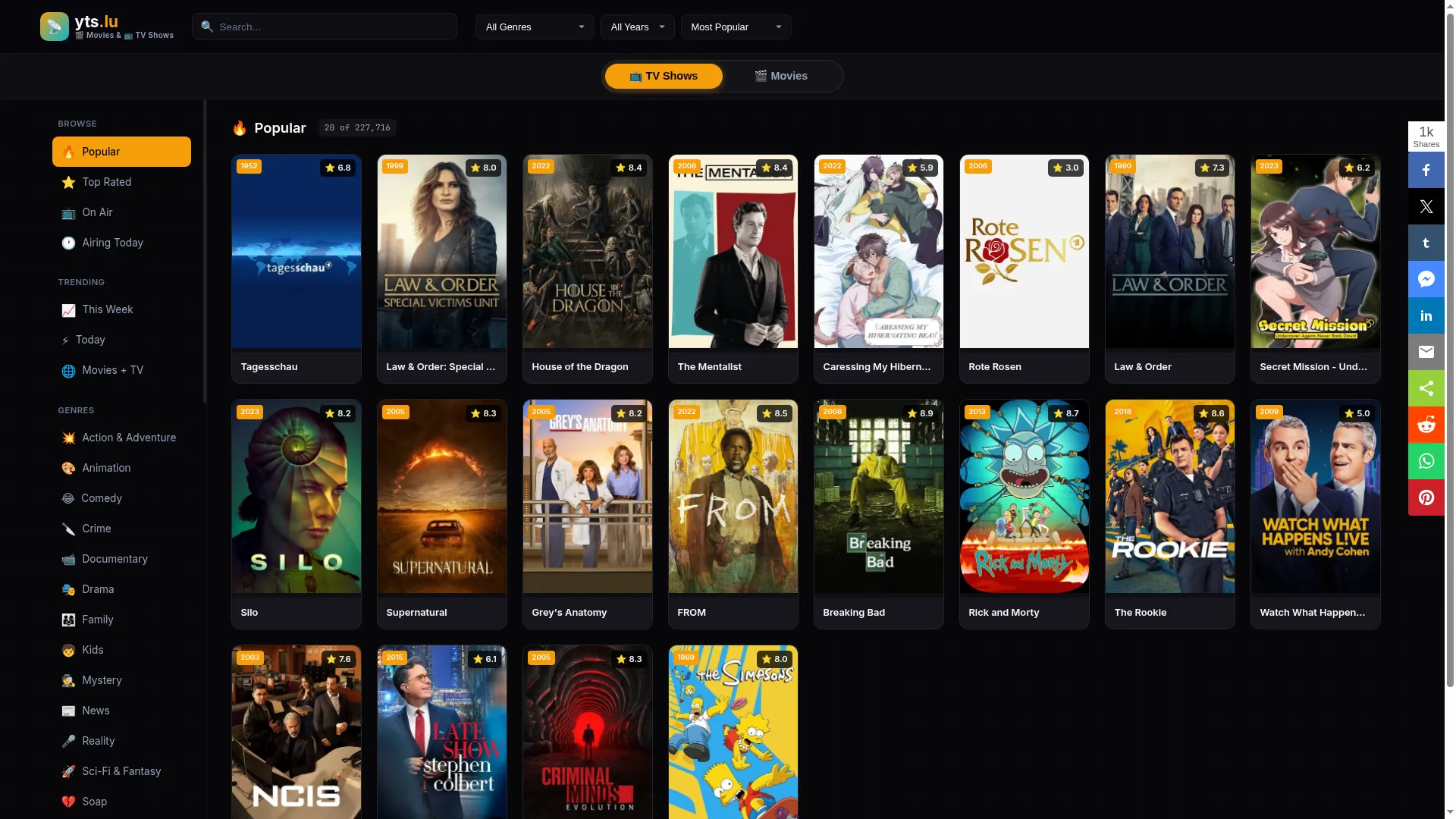Switch to the TV Shows toggle
This screenshot has width=1456, height=819.
[664, 76]
